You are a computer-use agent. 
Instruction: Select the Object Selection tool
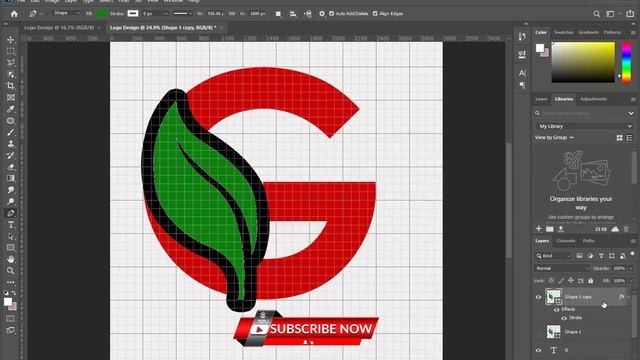[11, 74]
